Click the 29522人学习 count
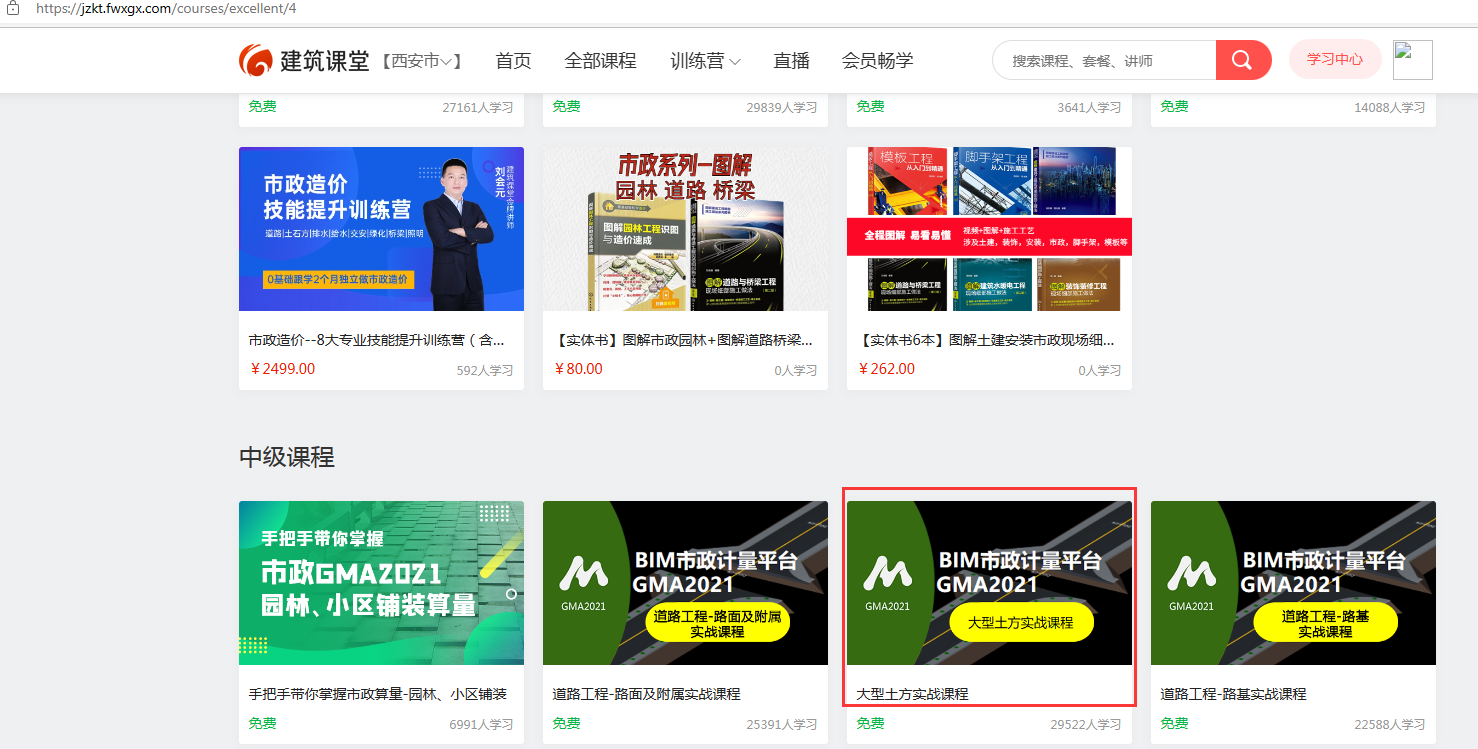1478x749 pixels. 1086,725
